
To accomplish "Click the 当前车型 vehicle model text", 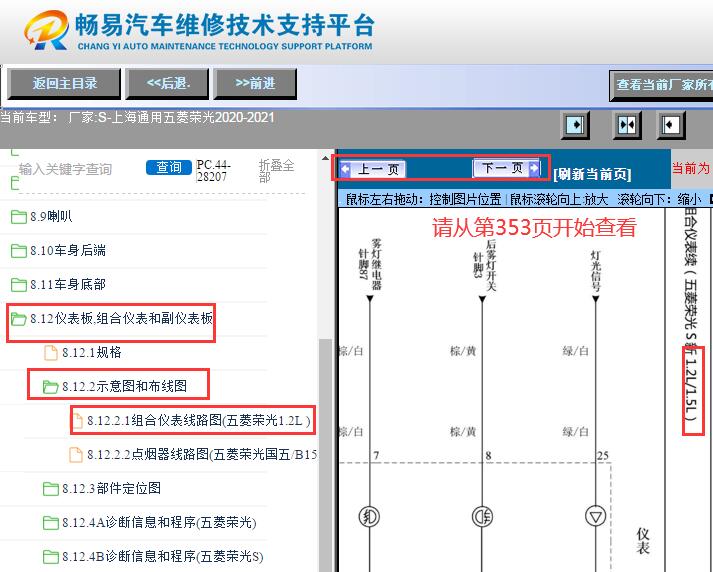I will pyautogui.click(x=137, y=117).
